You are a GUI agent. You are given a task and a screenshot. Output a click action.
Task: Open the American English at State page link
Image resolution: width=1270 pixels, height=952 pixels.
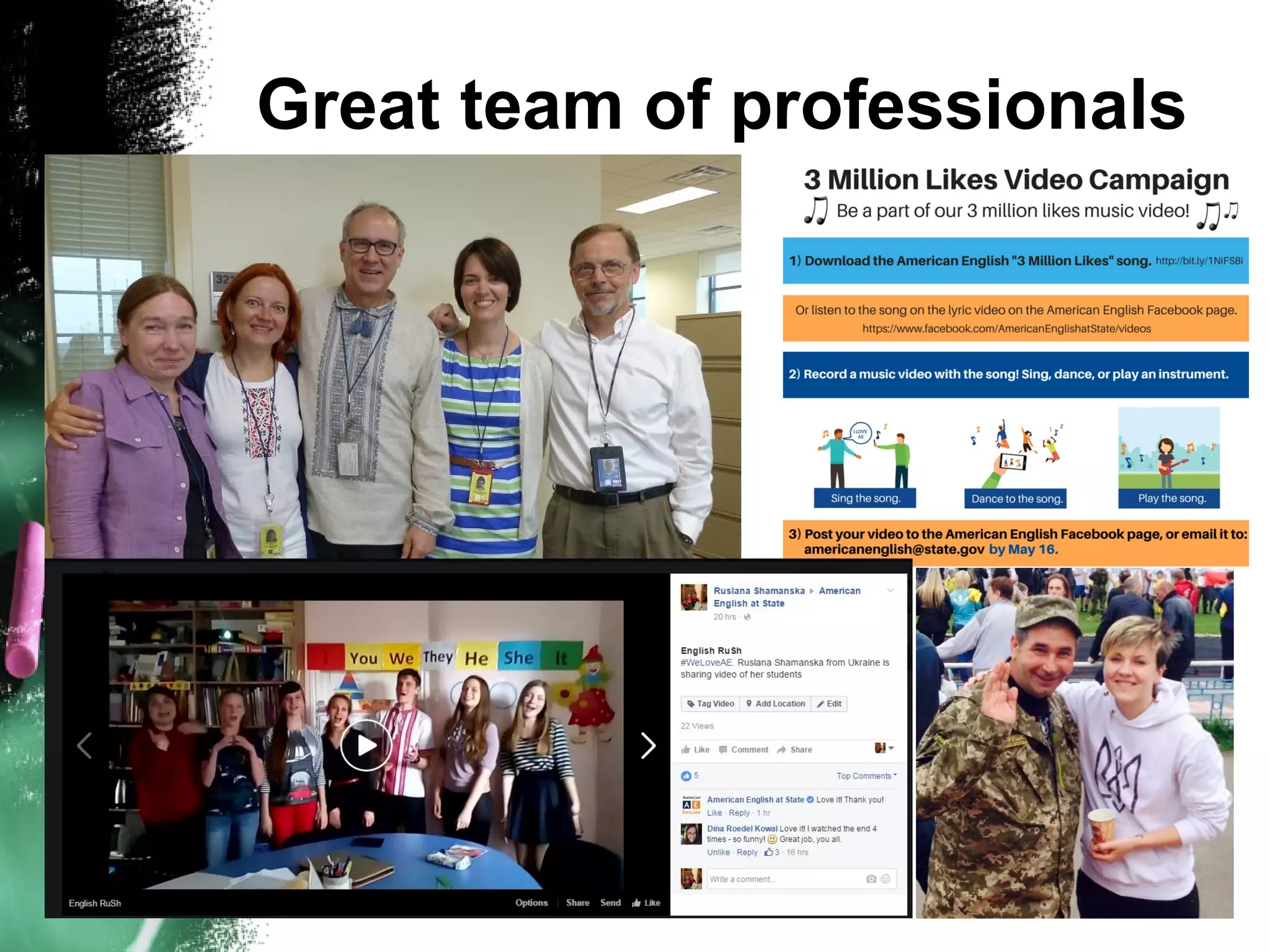click(787, 597)
